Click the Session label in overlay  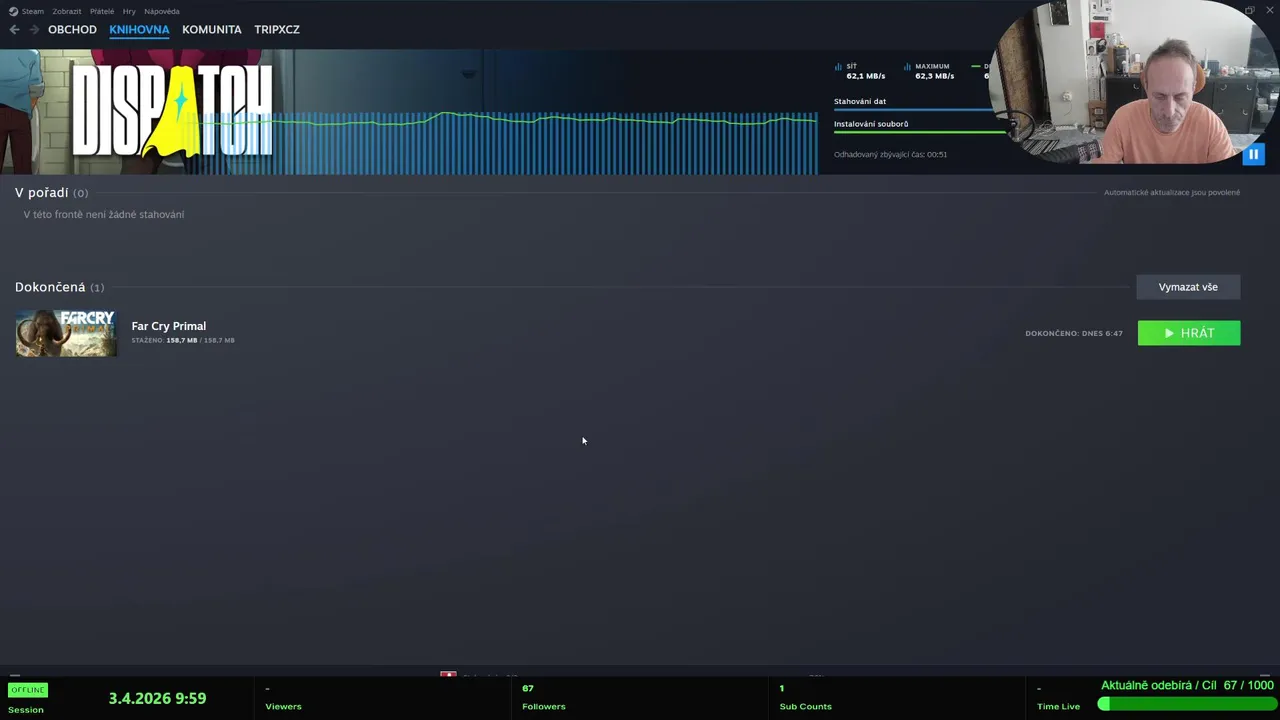pos(26,710)
